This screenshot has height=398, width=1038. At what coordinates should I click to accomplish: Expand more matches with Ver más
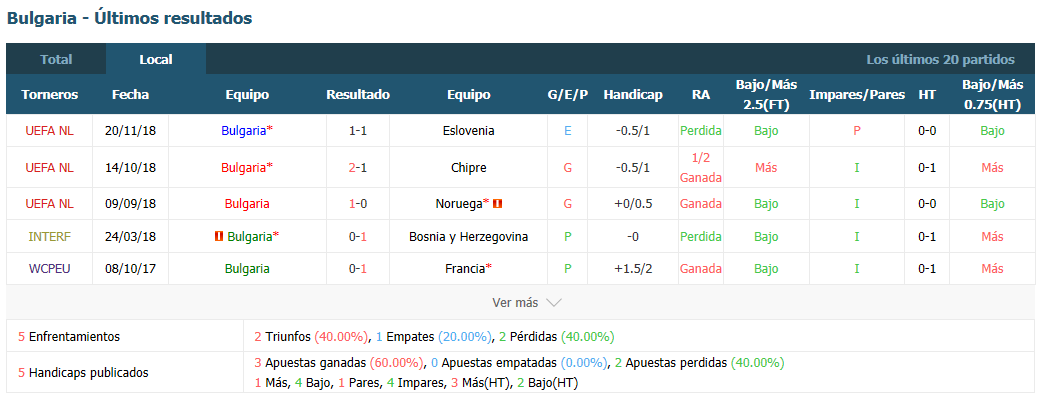pos(527,303)
